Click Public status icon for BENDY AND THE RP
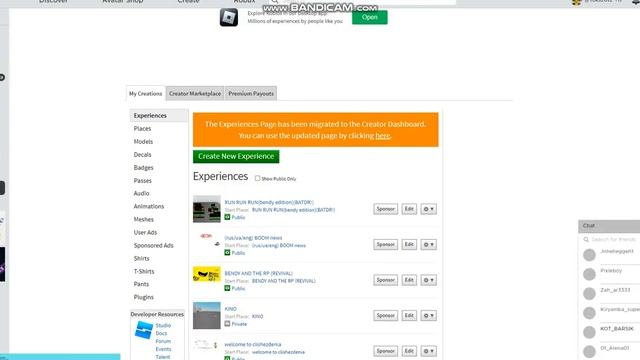This screenshot has width=640, height=360. pos(227,288)
